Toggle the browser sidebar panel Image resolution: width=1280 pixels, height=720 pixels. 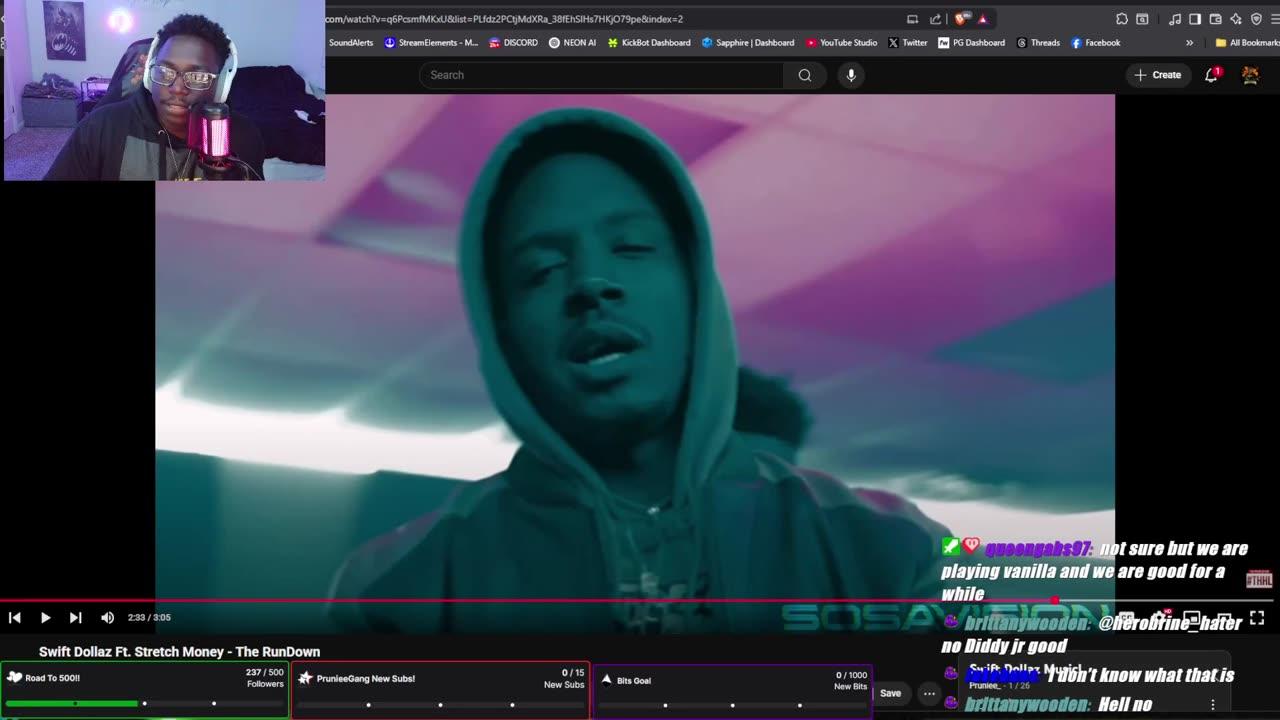[1195, 19]
